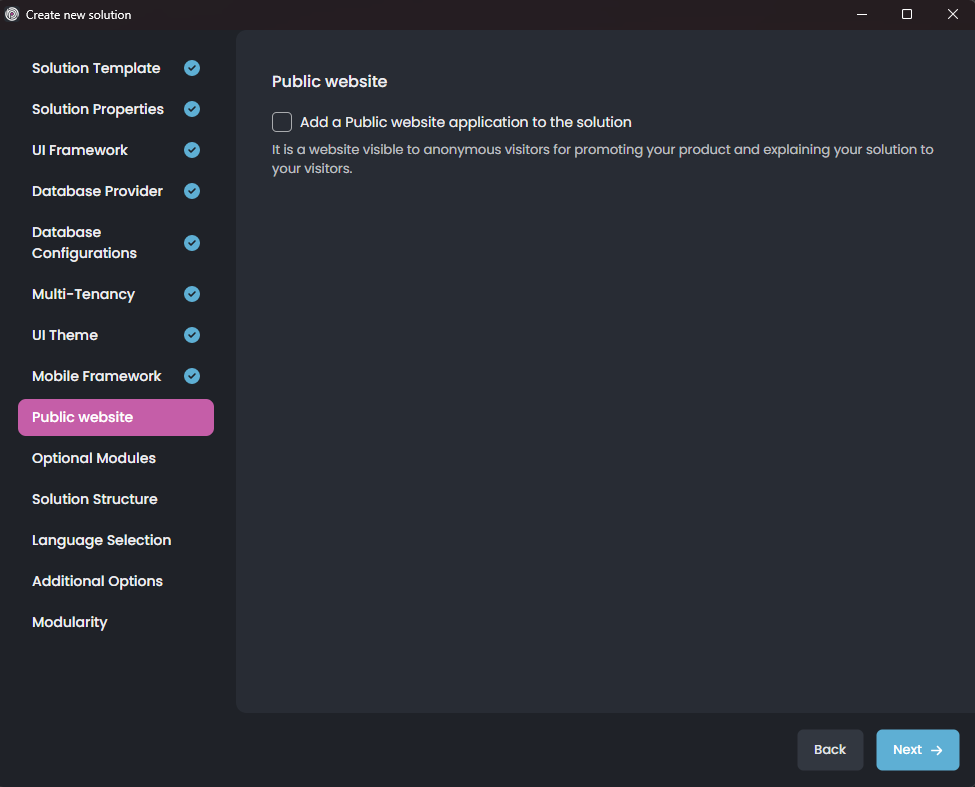The width and height of the screenshot is (975, 787).
Task: Click the completed icon next to UI Framework
Action: point(191,150)
